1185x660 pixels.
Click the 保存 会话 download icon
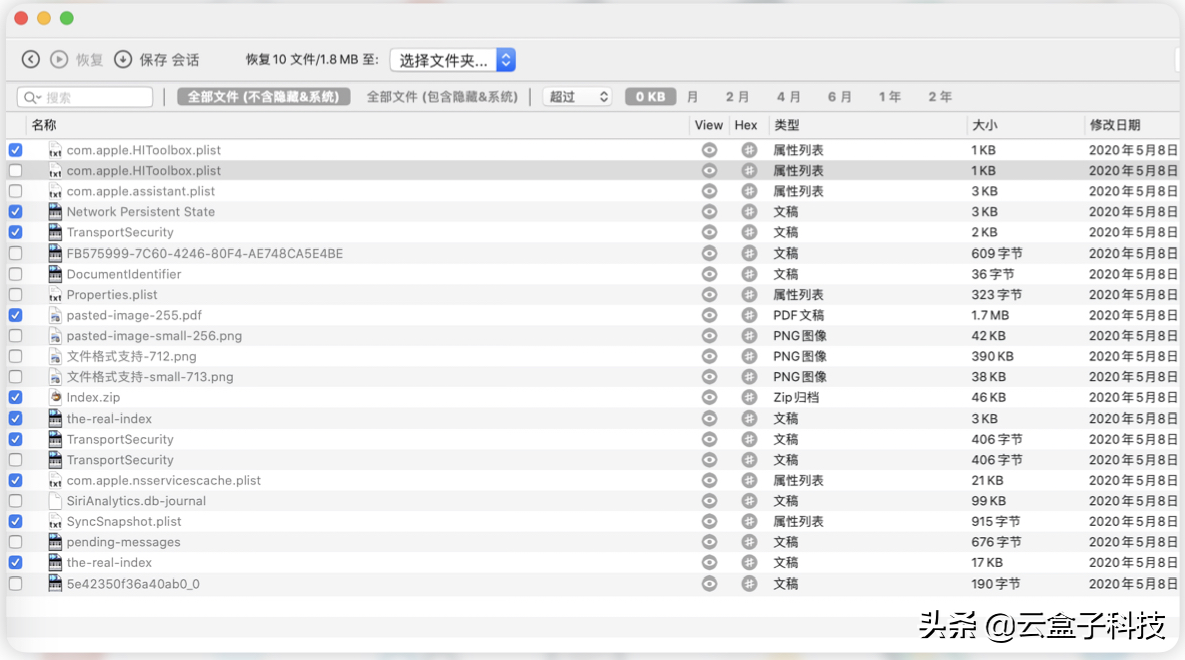(123, 60)
